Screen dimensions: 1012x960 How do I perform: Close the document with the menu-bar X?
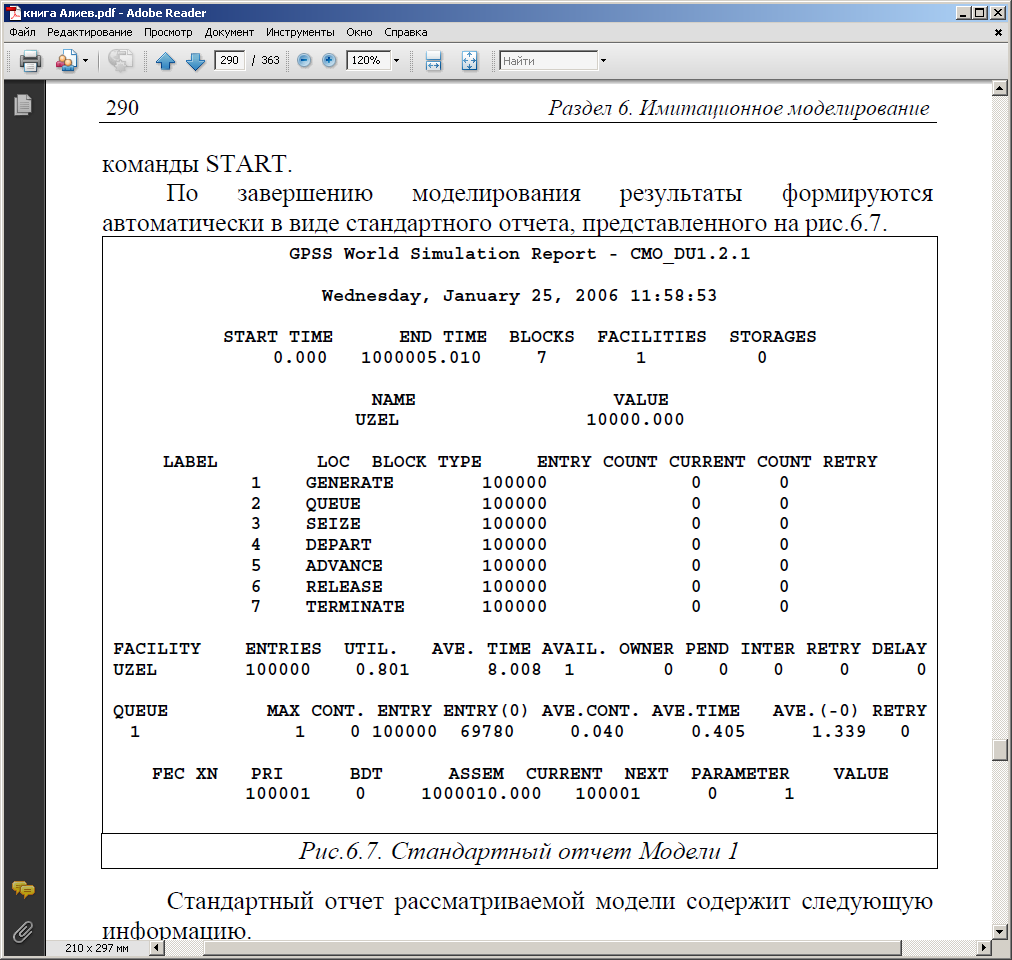[998, 32]
